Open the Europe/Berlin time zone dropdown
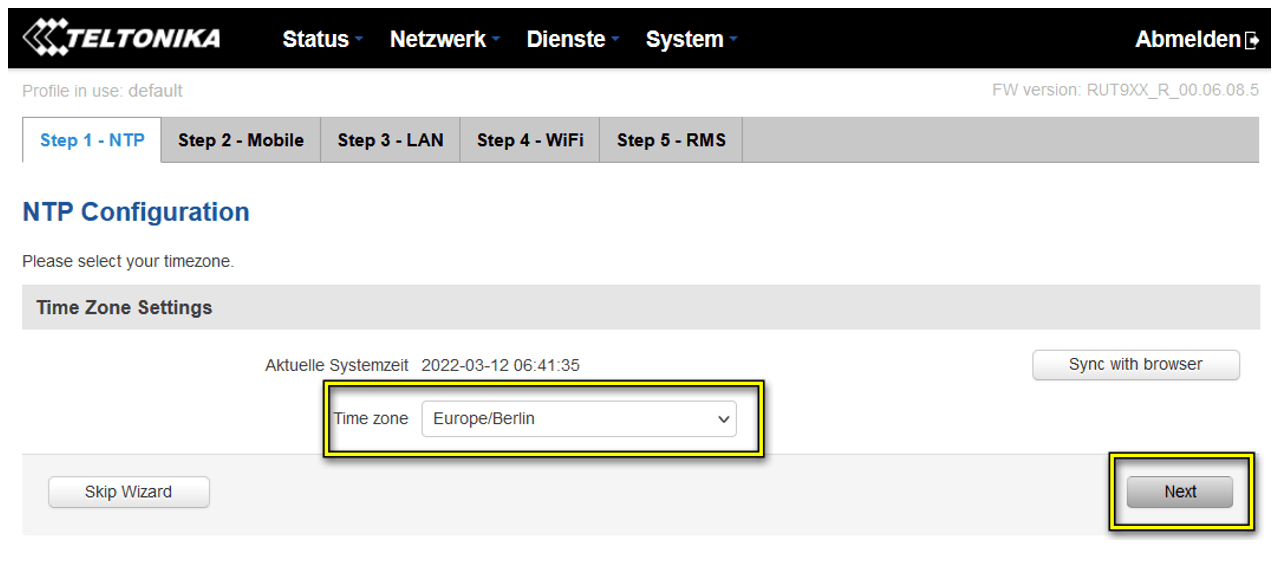This screenshot has height=565, width=1278. coord(578,419)
